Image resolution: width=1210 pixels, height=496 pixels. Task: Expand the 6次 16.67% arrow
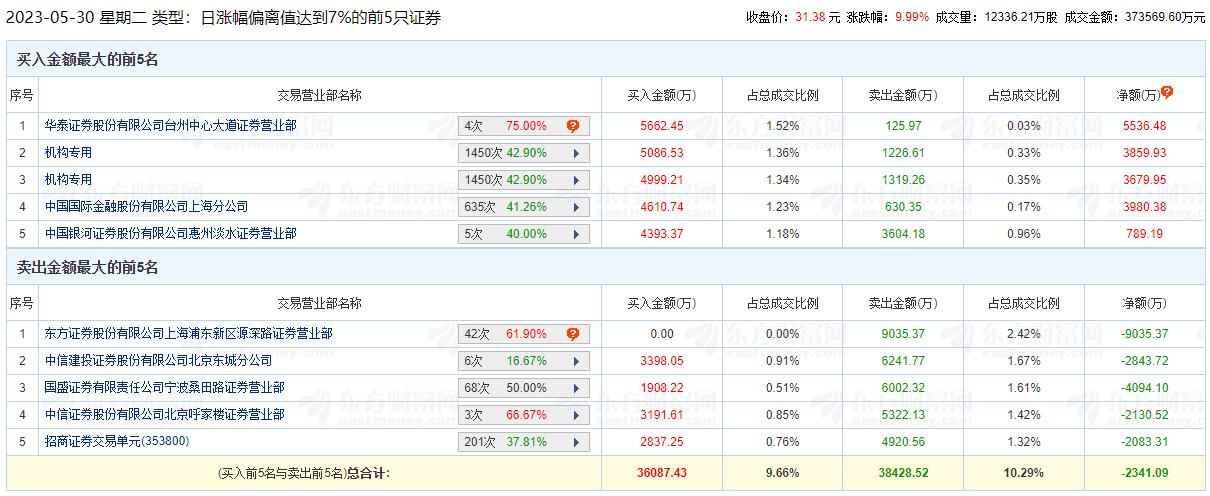(x=576, y=361)
